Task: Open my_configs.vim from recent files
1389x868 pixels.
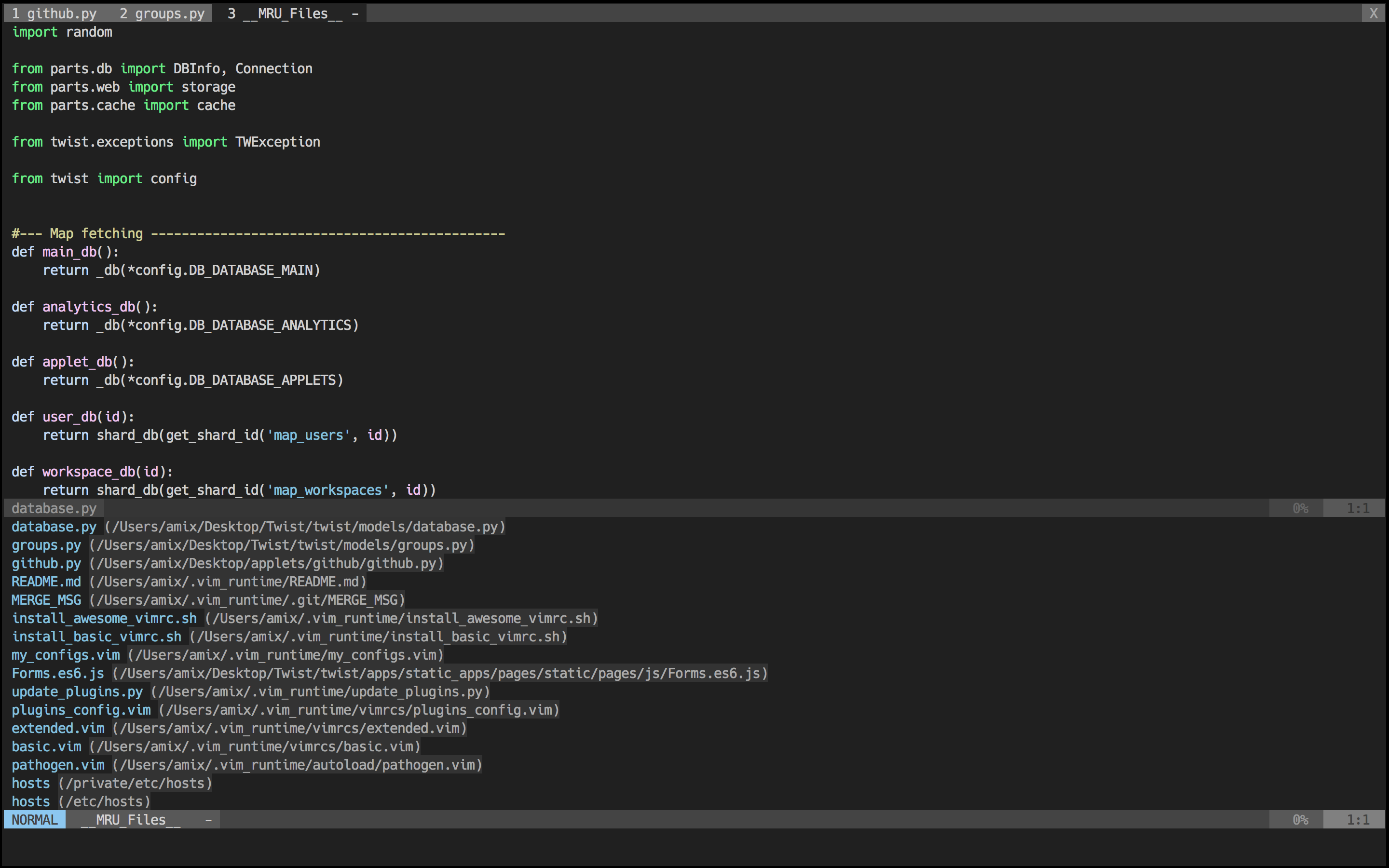Action: coord(227,655)
